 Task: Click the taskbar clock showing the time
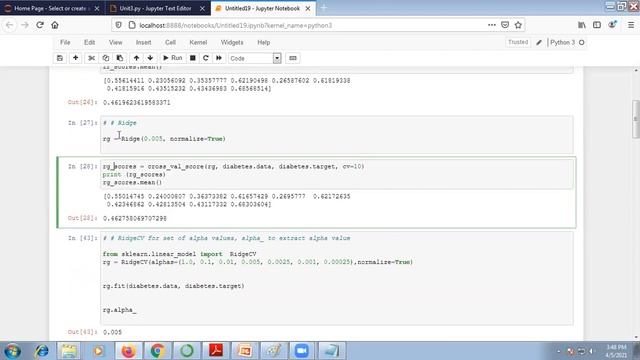click(x=616, y=351)
